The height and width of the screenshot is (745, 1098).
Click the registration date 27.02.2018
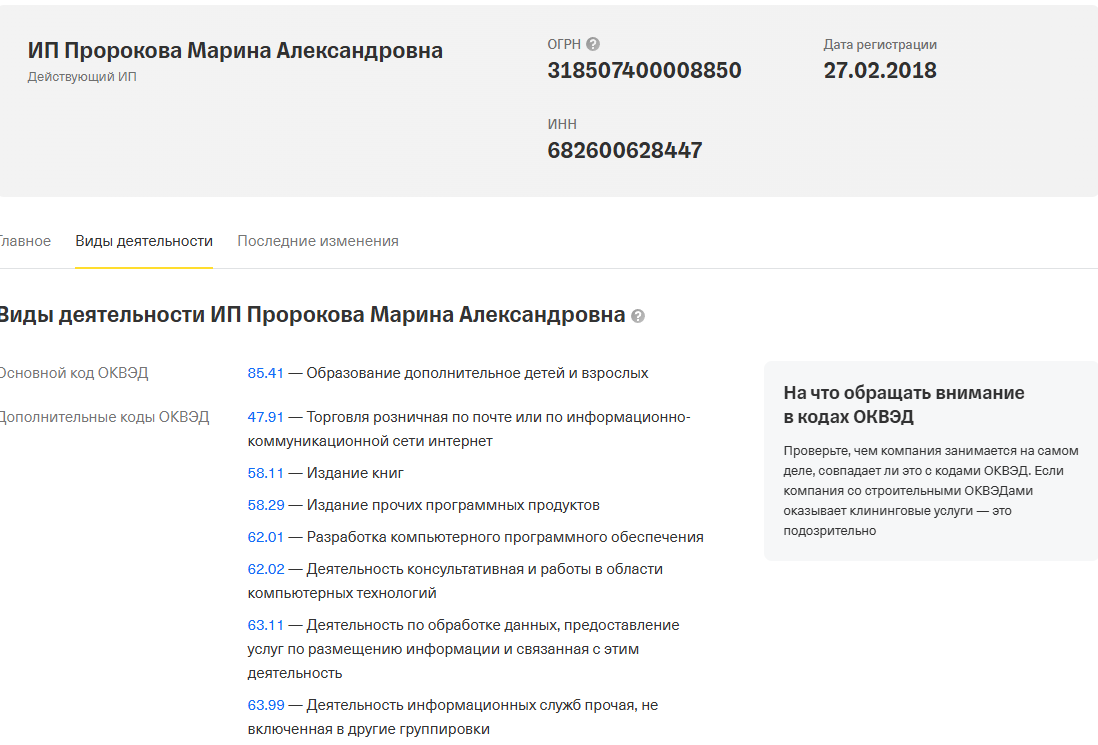(x=880, y=71)
